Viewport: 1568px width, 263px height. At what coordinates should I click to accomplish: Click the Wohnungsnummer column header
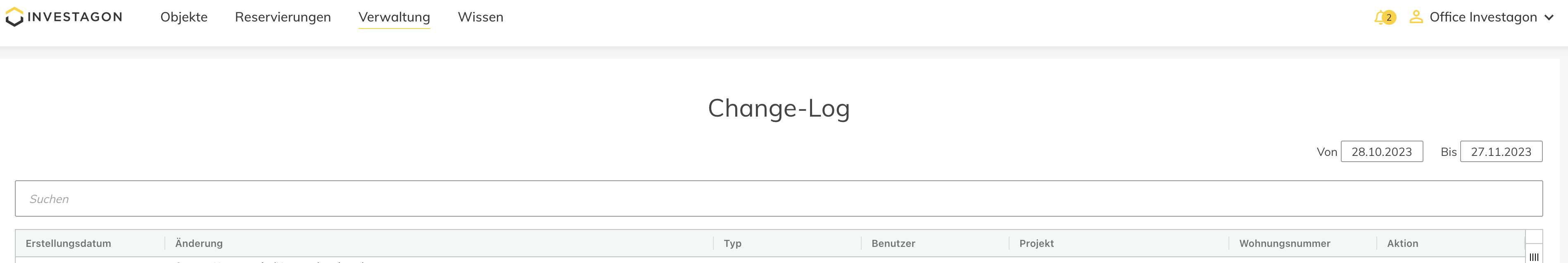(1284, 244)
